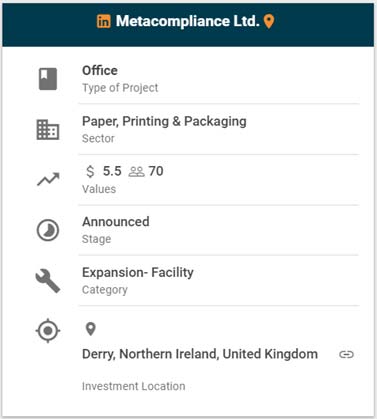Click the orange map pin beside company name
The height and width of the screenshot is (419, 377).
269,22
